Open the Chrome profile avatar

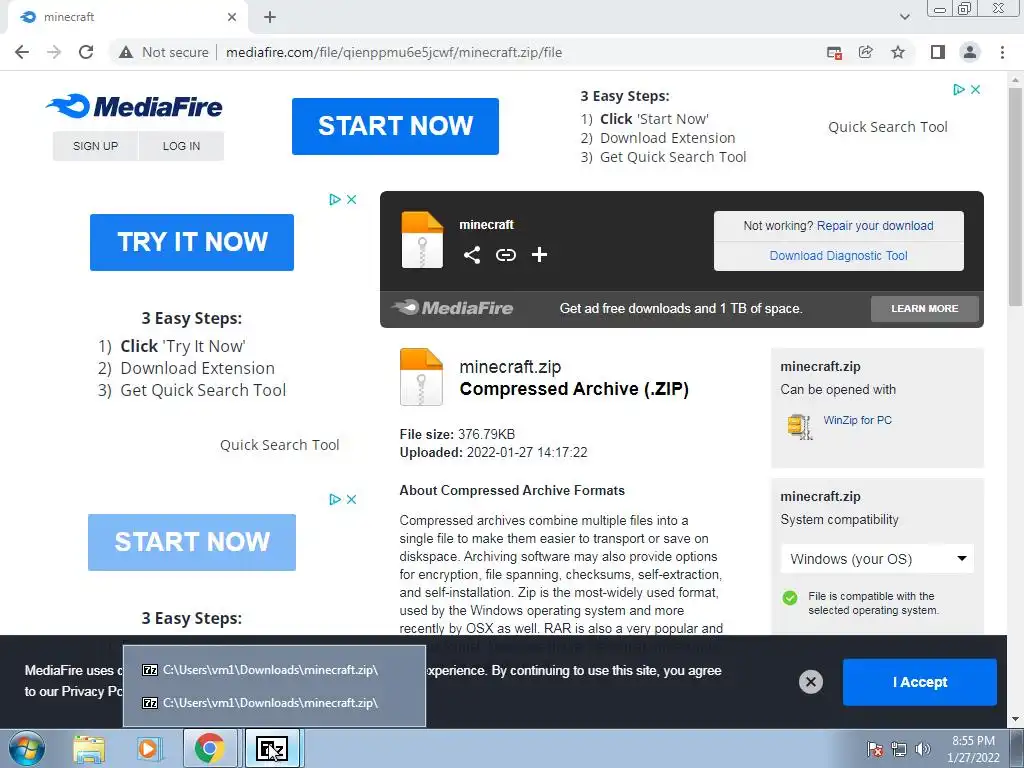tap(970, 52)
